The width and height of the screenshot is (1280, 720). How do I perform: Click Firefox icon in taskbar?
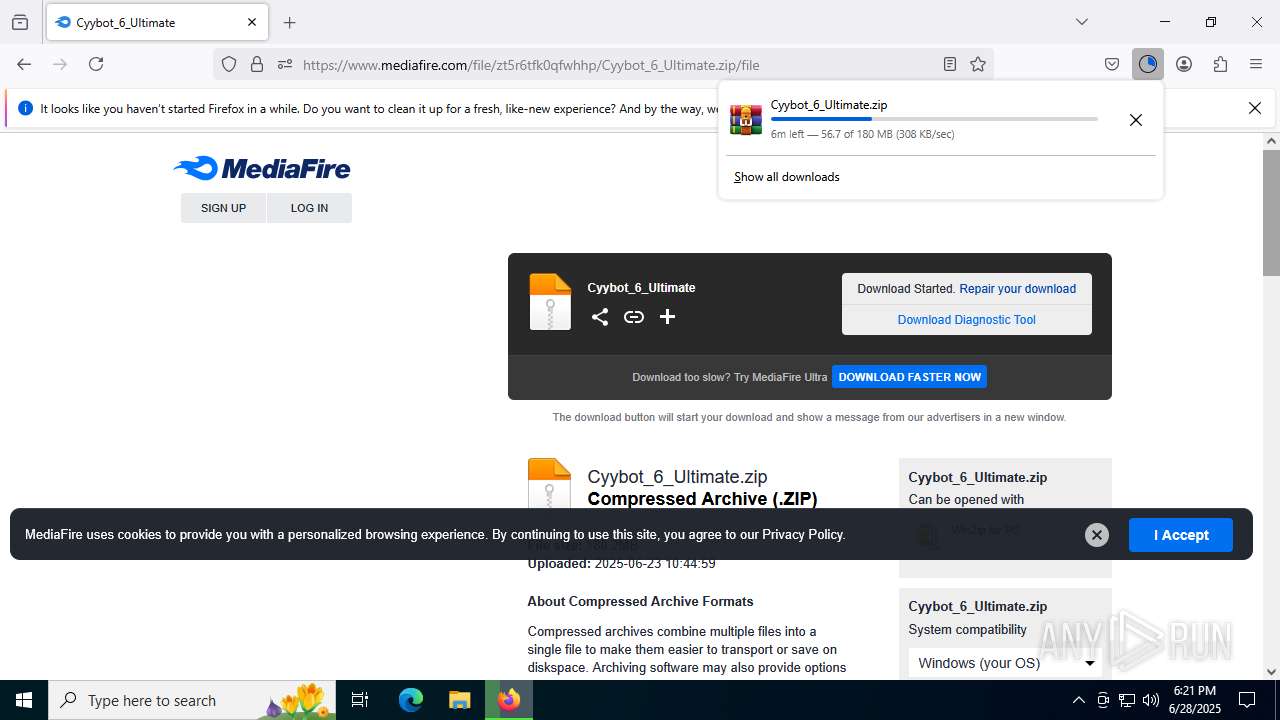509,700
